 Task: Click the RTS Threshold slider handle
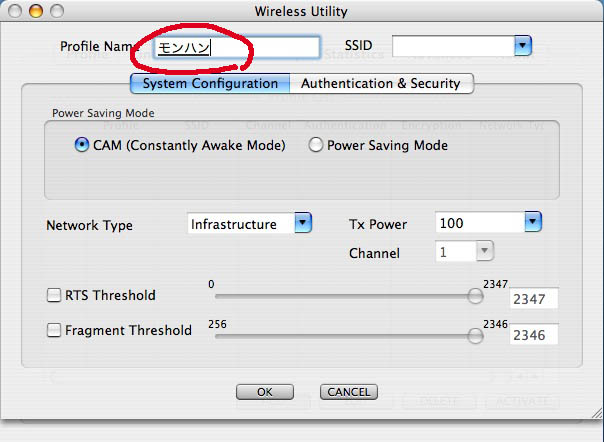point(476,296)
